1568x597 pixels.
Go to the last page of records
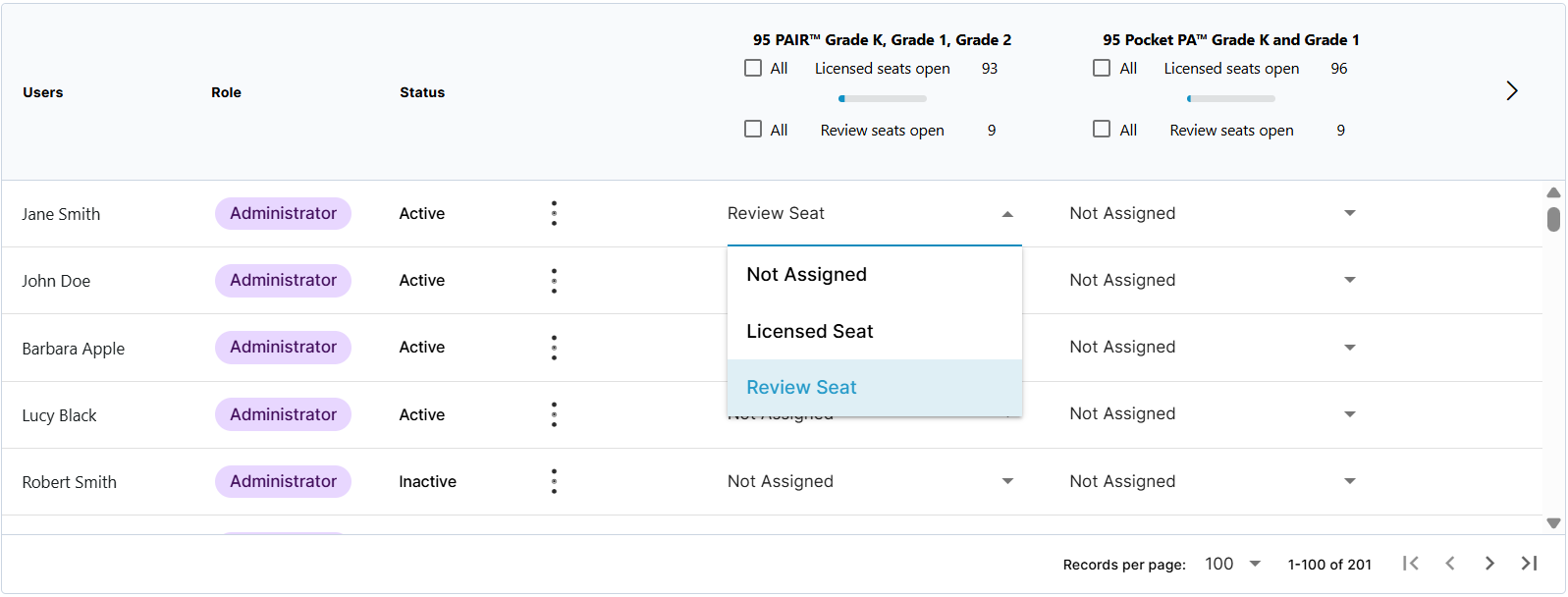[x=1529, y=564]
